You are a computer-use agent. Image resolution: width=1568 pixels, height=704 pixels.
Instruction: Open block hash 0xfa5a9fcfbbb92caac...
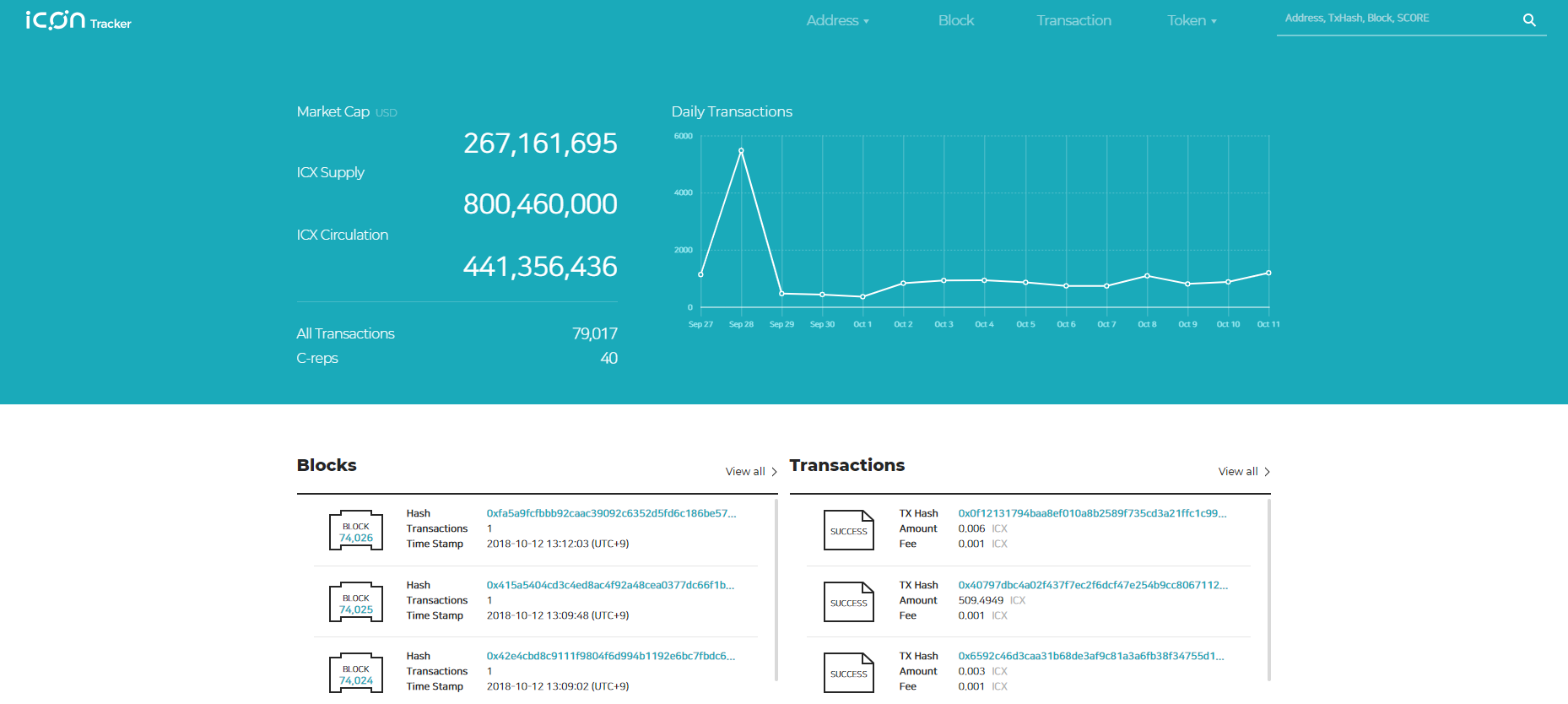pyautogui.click(x=611, y=513)
